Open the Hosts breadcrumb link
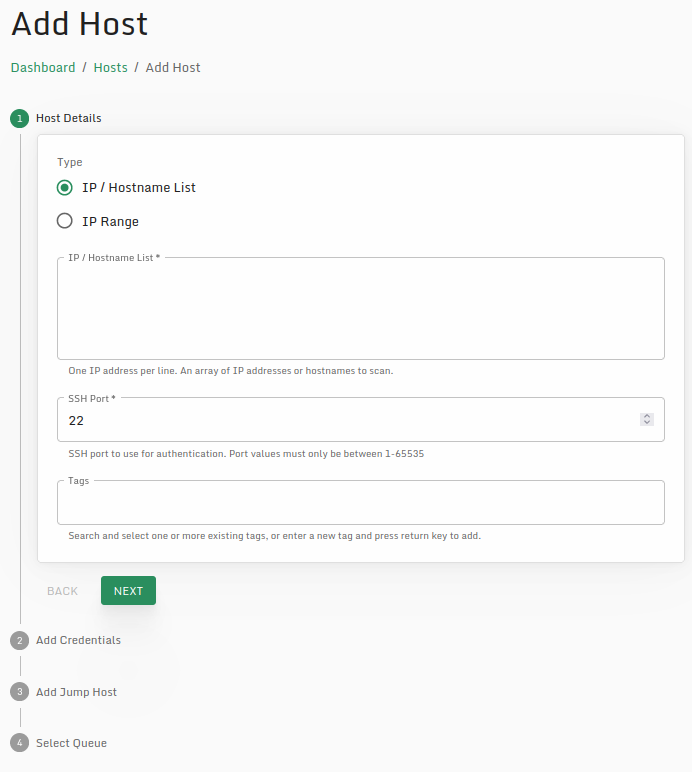This screenshot has width=692, height=772. pyautogui.click(x=111, y=67)
